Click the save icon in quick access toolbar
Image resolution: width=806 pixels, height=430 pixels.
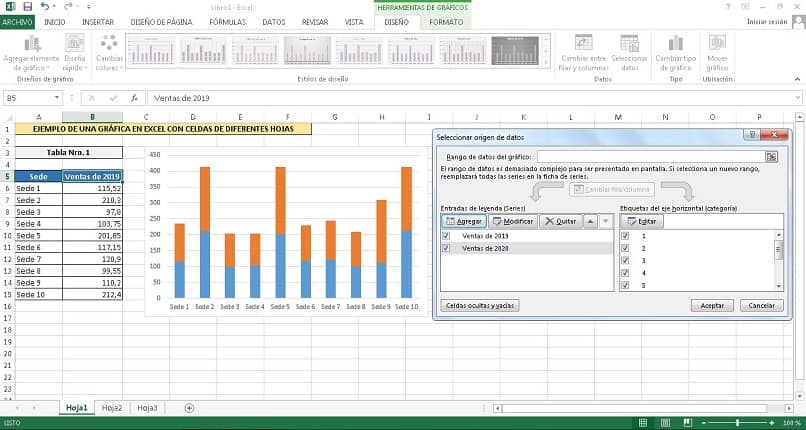click(x=28, y=7)
